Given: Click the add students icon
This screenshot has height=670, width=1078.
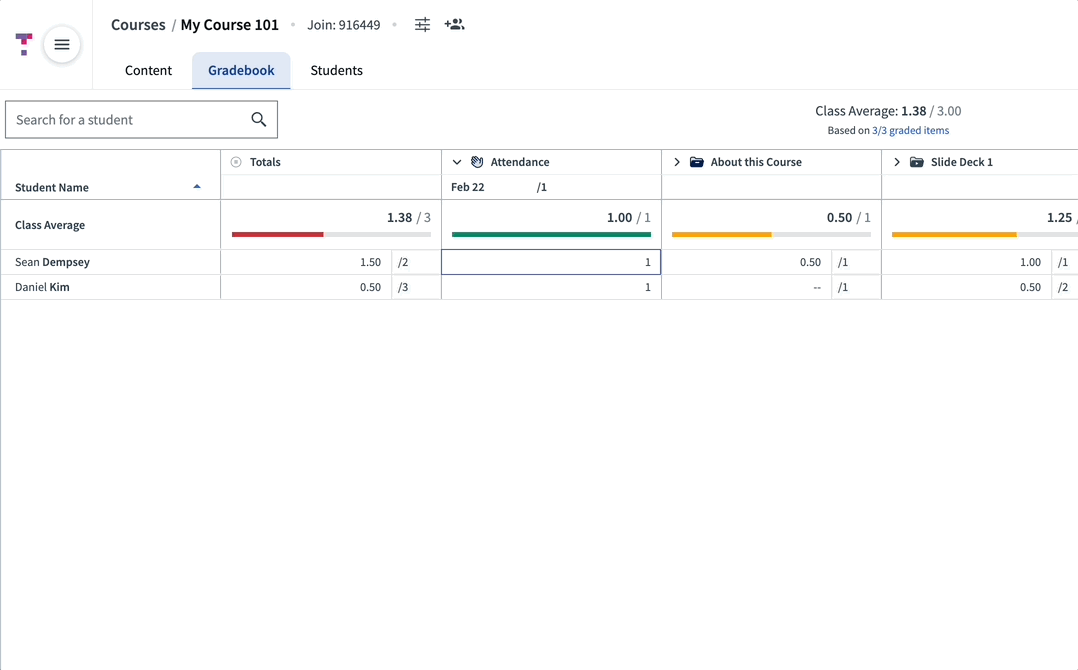Looking at the screenshot, I should coord(454,25).
